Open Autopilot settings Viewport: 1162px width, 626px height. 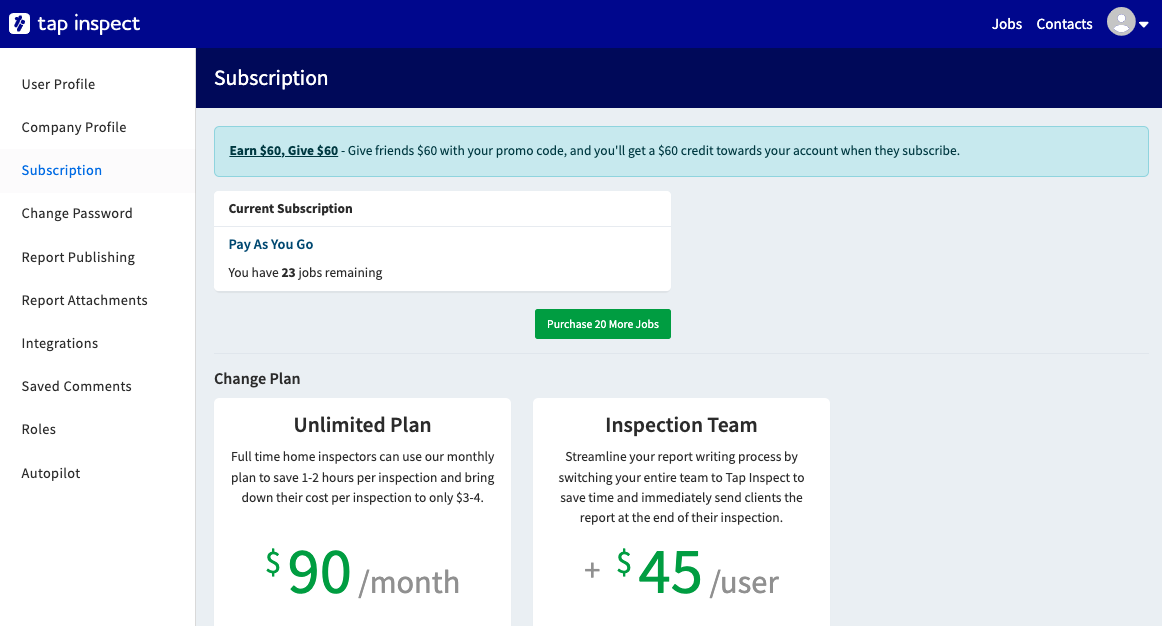coord(51,473)
